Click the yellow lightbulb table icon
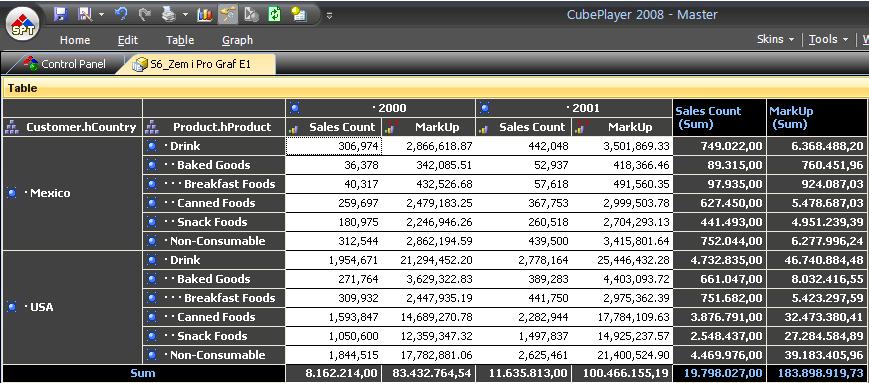The height and width of the screenshot is (383, 869). coord(299,14)
